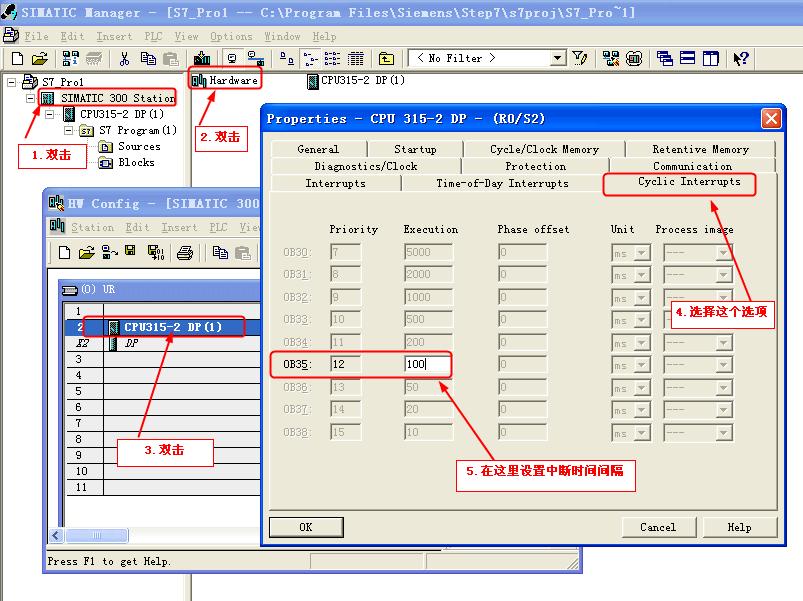Collapse the S7 Program(1) tree node
803x601 pixels.
pyautogui.click(x=68, y=131)
